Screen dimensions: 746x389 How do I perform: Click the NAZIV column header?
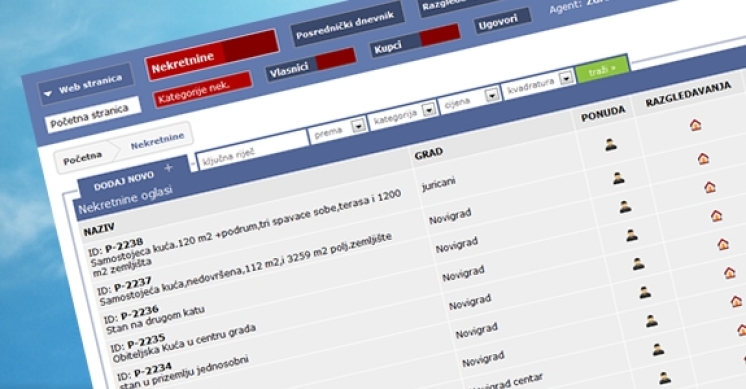99,230
